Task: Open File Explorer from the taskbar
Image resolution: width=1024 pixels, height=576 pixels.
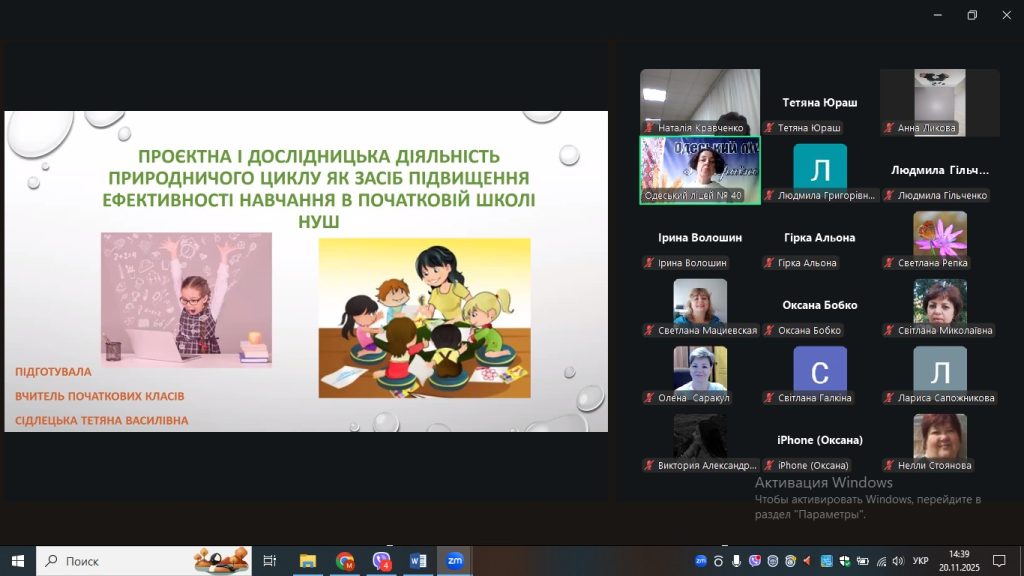Action: [308, 561]
